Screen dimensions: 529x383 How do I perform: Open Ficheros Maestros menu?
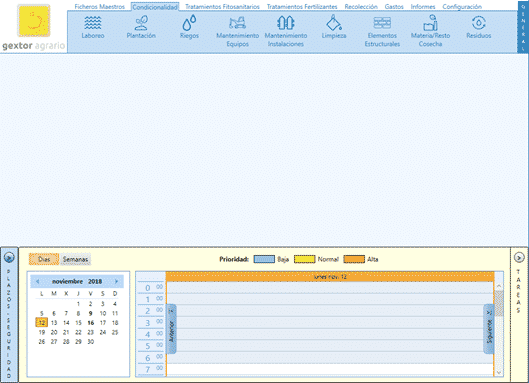click(100, 6)
